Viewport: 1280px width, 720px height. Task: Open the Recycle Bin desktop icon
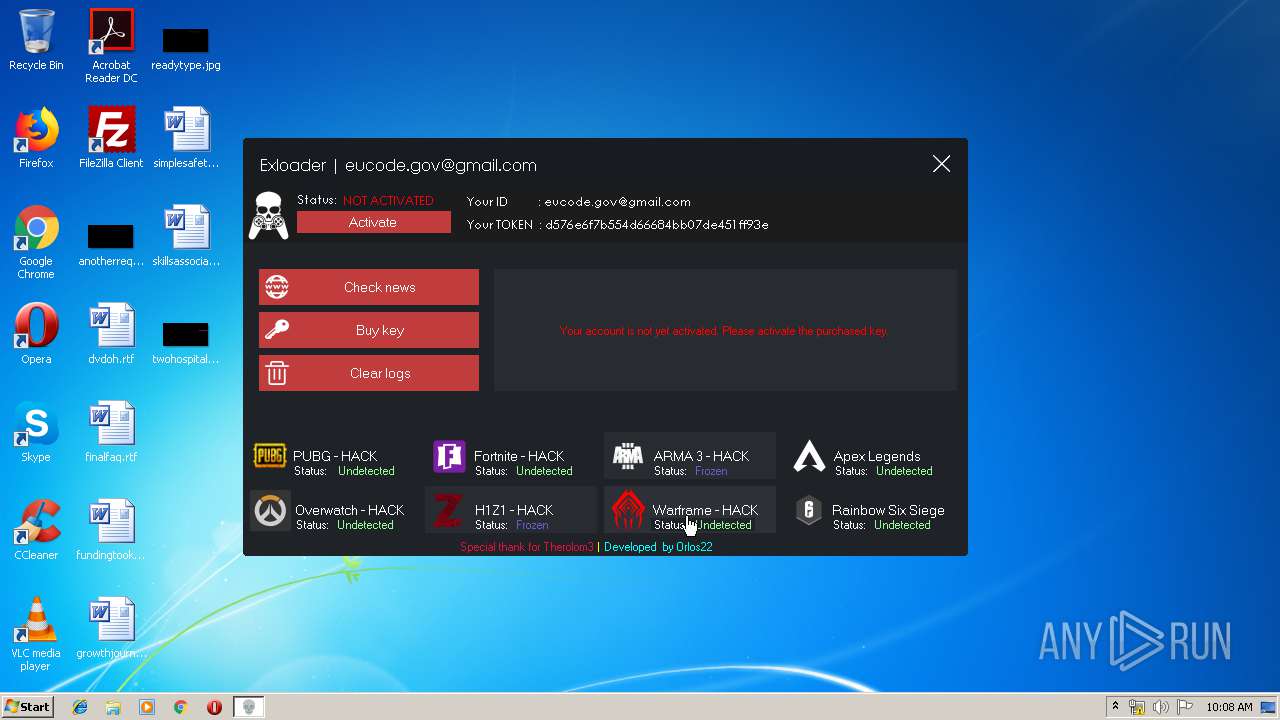36,41
